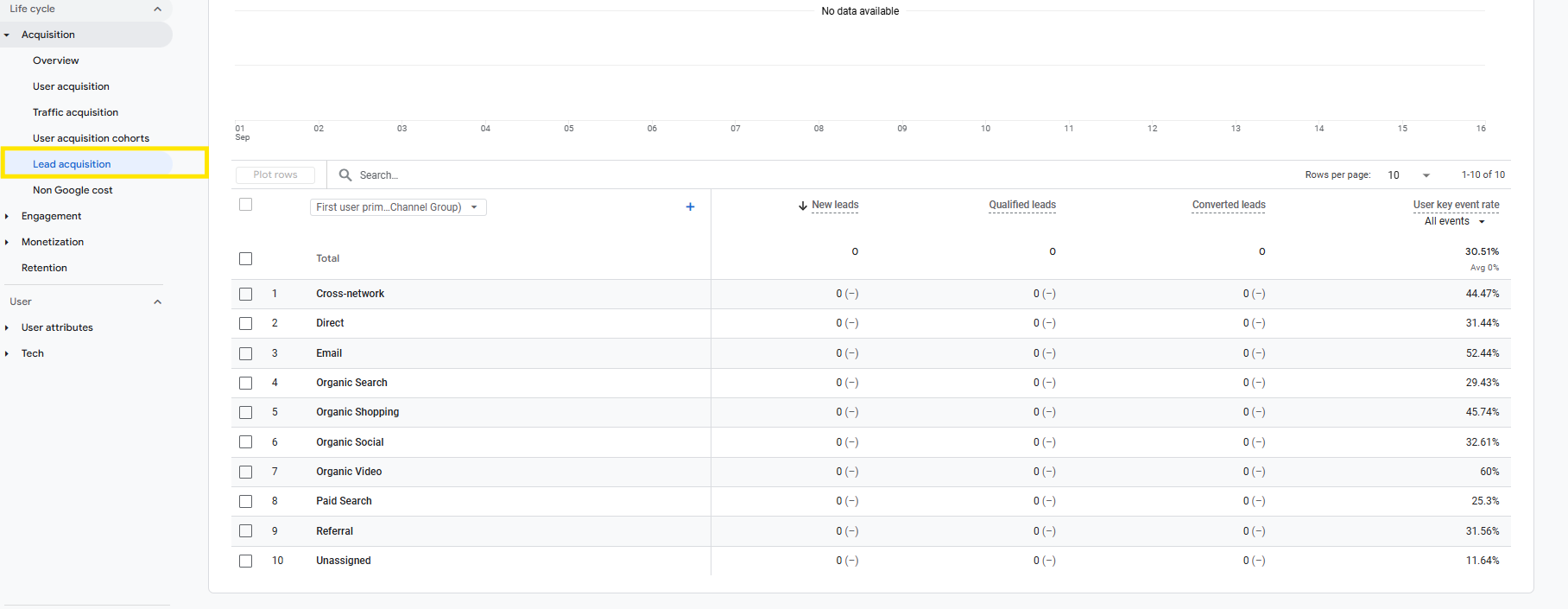Click the Paid Search channel name
This screenshot has width=1568, height=609.
tap(344, 501)
